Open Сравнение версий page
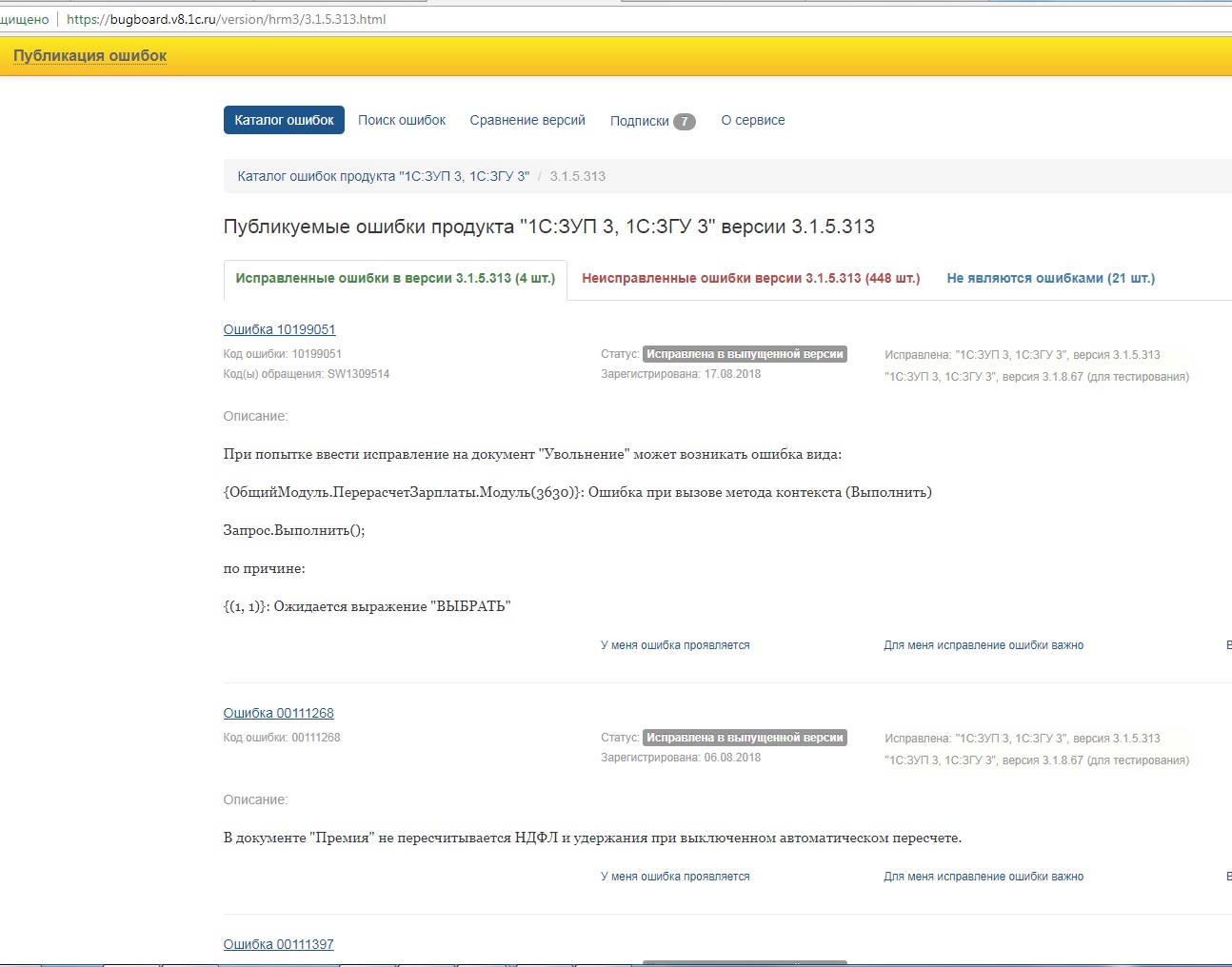Image resolution: width=1232 pixels, height=967 pixels. click(527, 120)
